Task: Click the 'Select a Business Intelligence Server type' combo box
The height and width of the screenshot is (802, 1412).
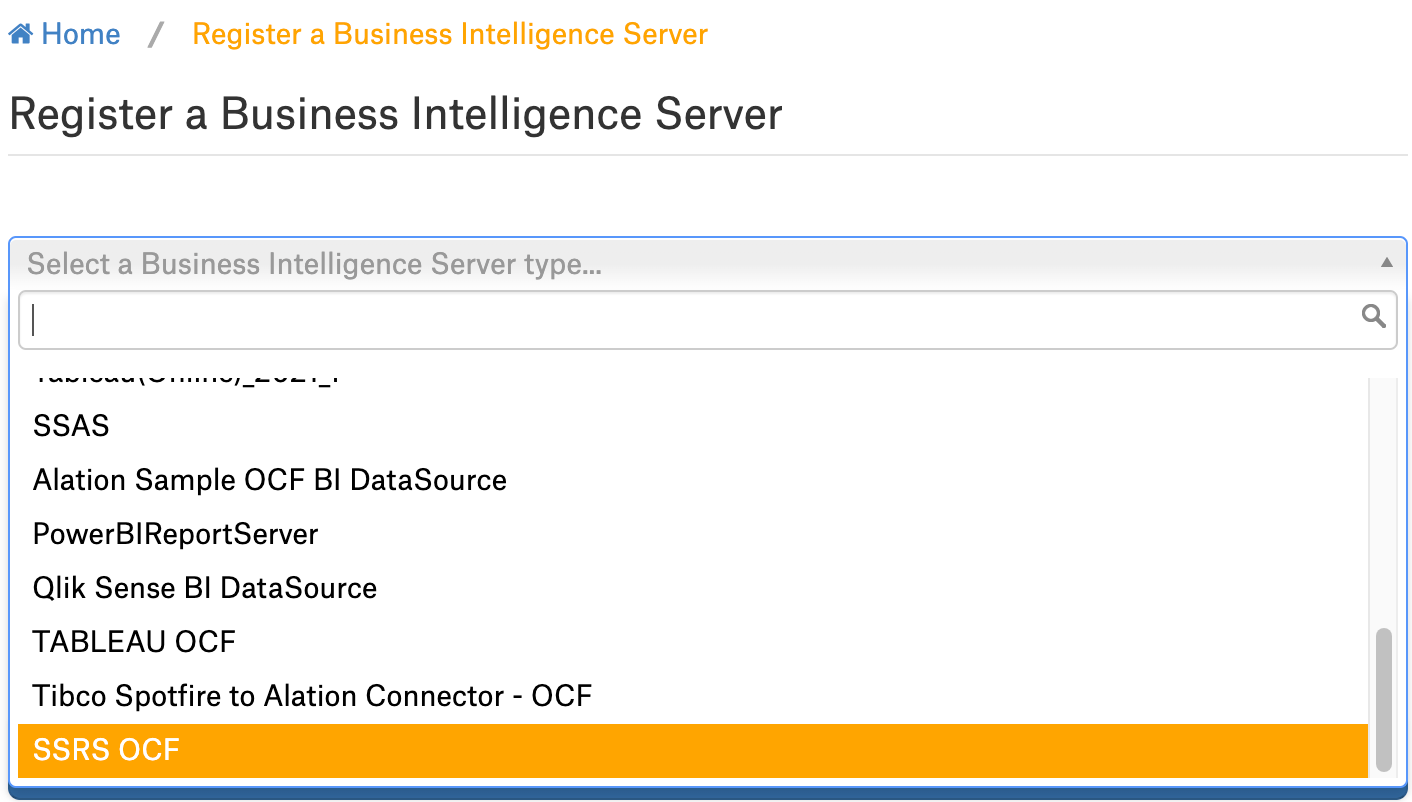Action: pos(707,264)
